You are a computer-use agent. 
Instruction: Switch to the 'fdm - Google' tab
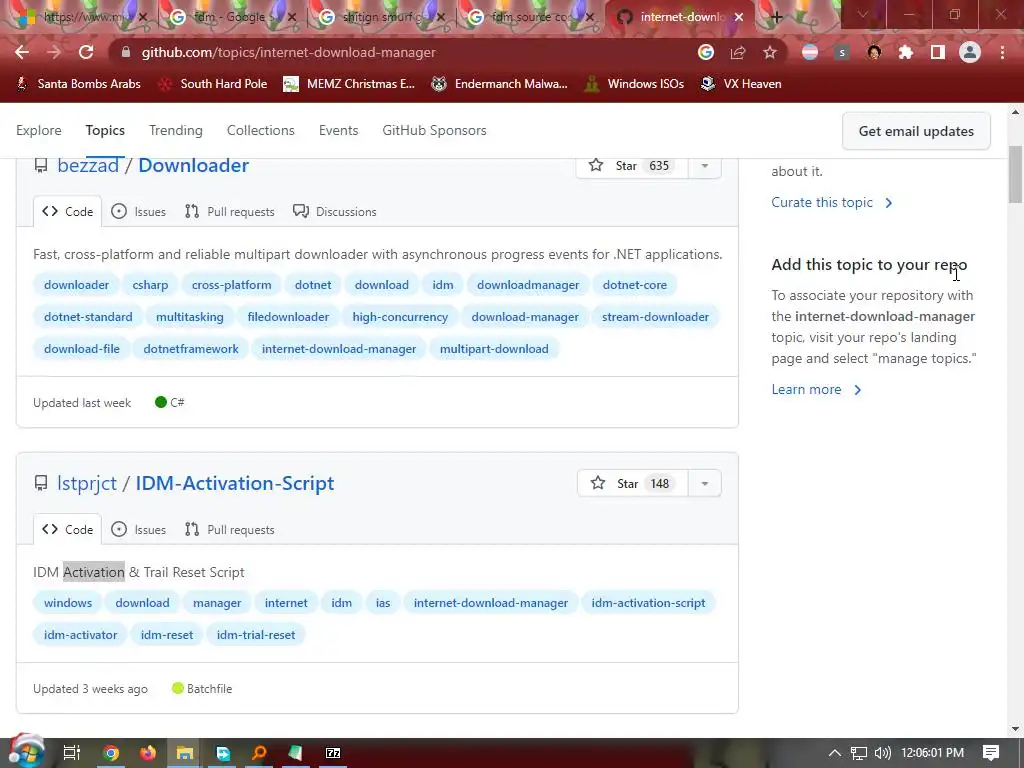click(x=230, y=17)
